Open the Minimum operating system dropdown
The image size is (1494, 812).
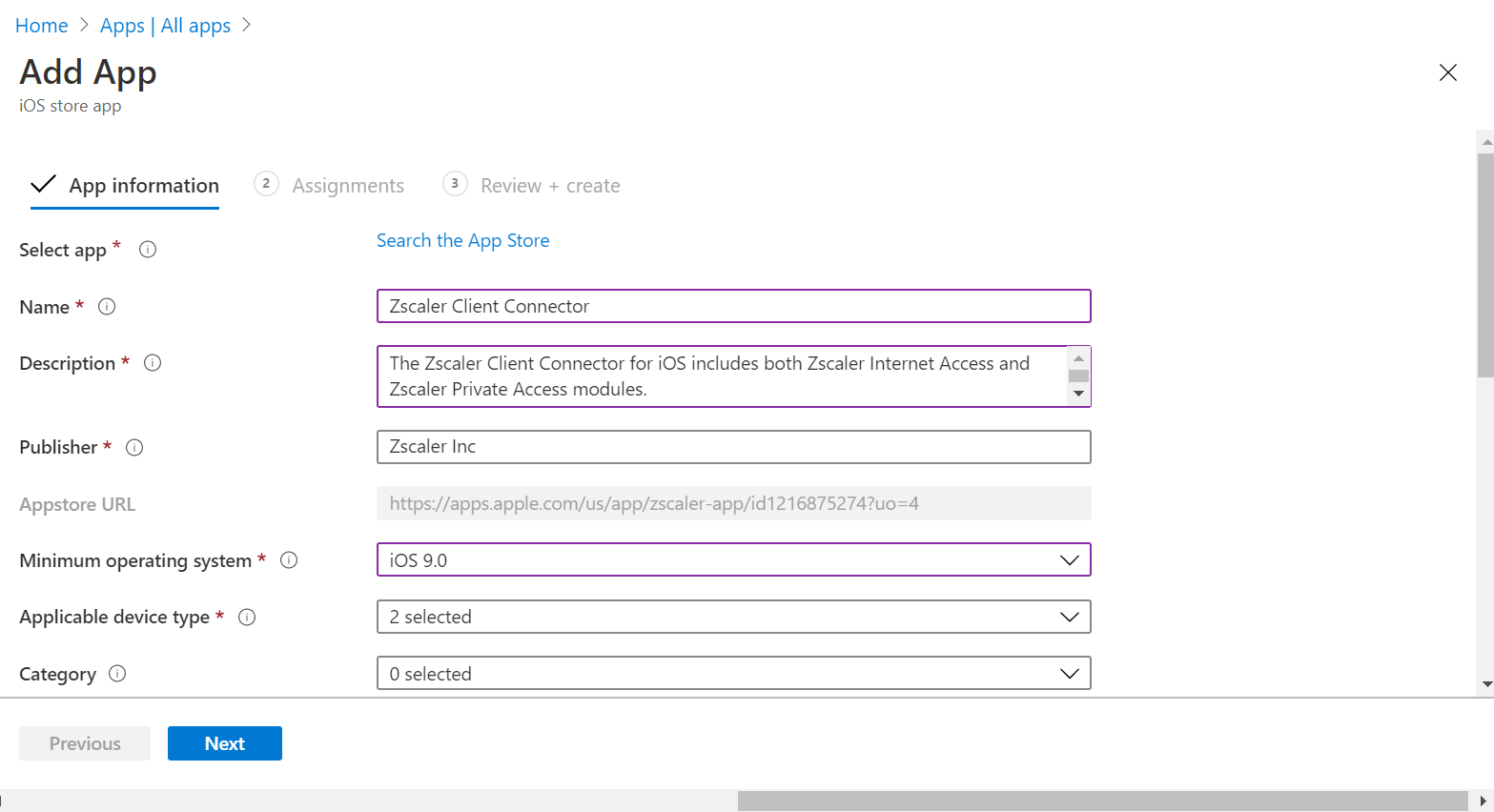tap(1068, 559)
